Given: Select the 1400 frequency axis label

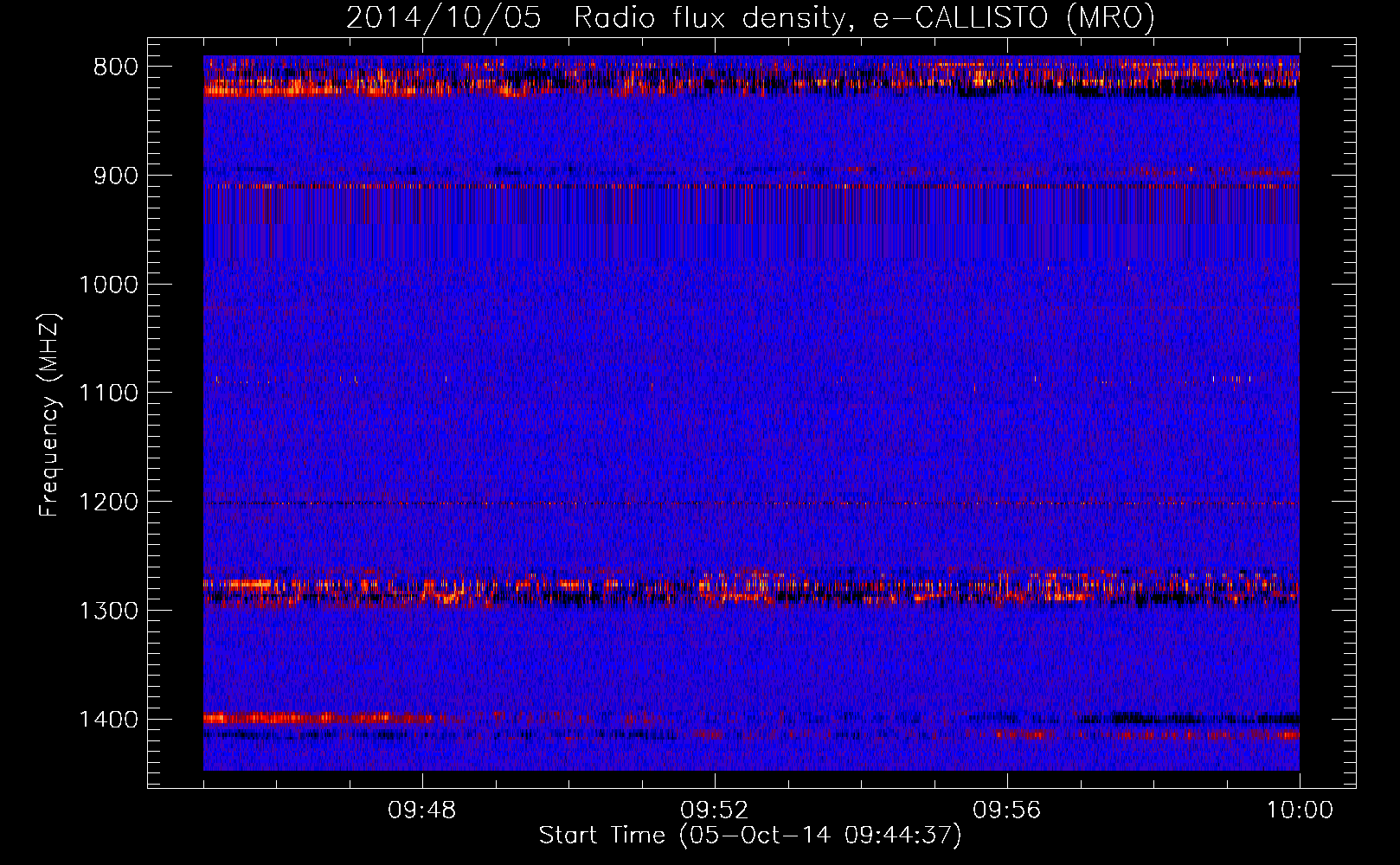Looking at the screenshot, I should pos(108,720).
